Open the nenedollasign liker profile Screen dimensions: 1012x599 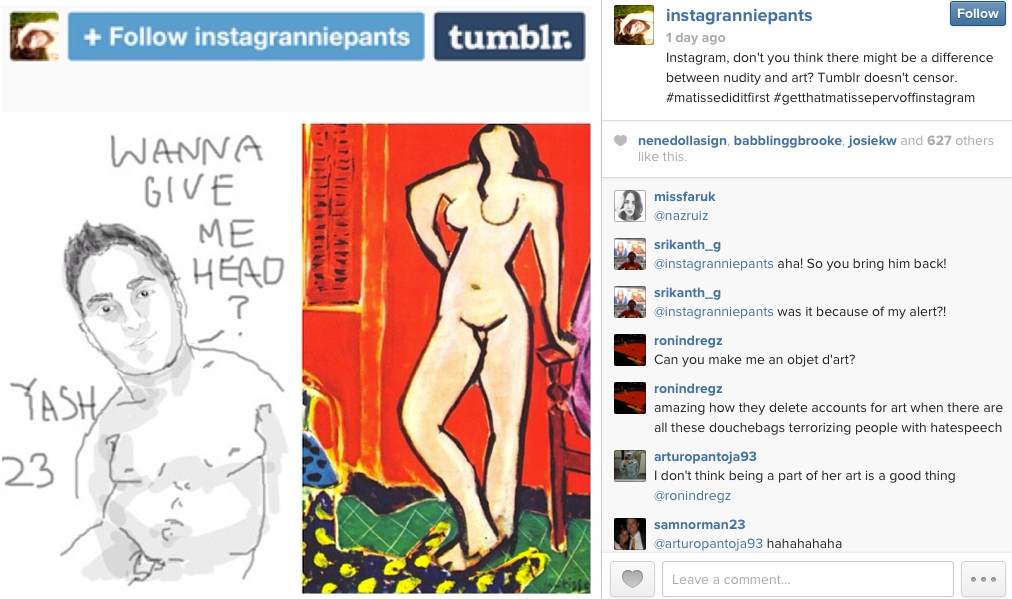pos(682,141)
